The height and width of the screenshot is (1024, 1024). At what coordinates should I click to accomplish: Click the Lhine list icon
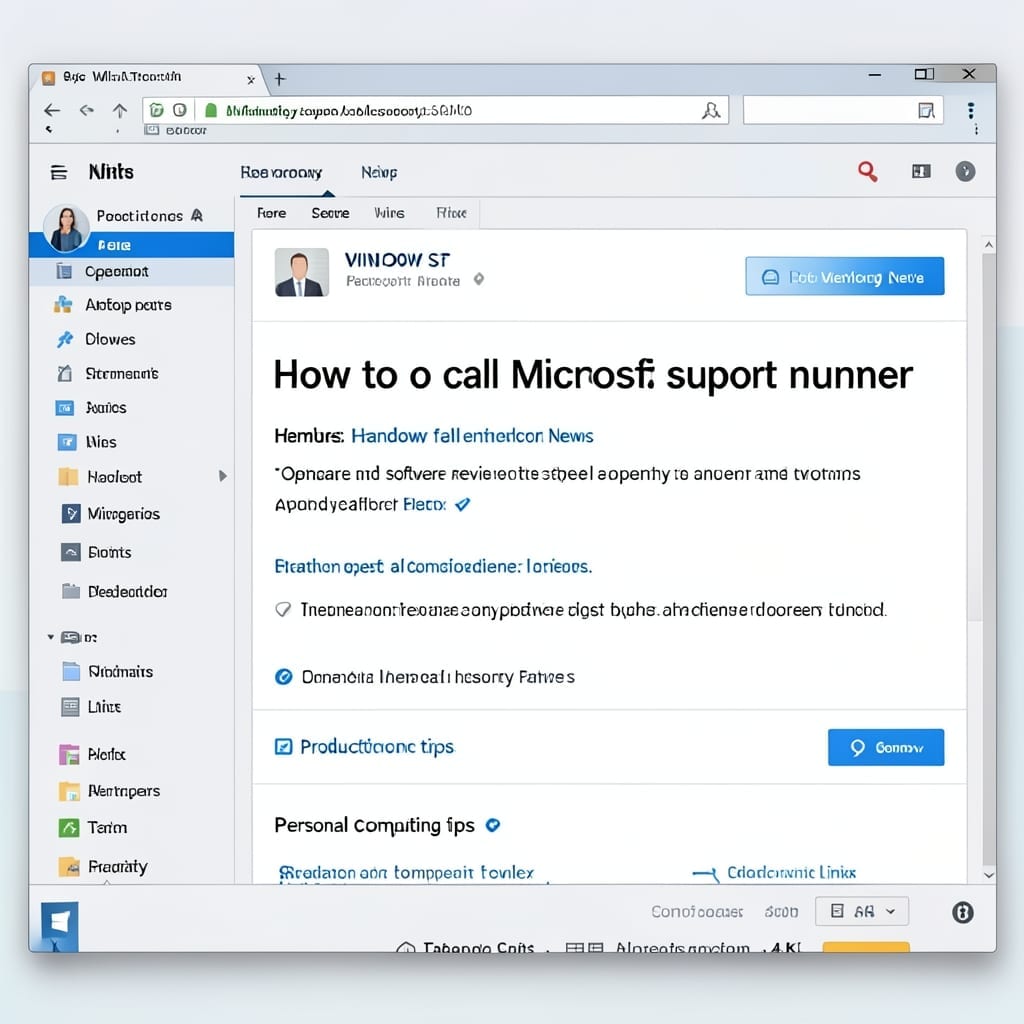pos(70,707)
